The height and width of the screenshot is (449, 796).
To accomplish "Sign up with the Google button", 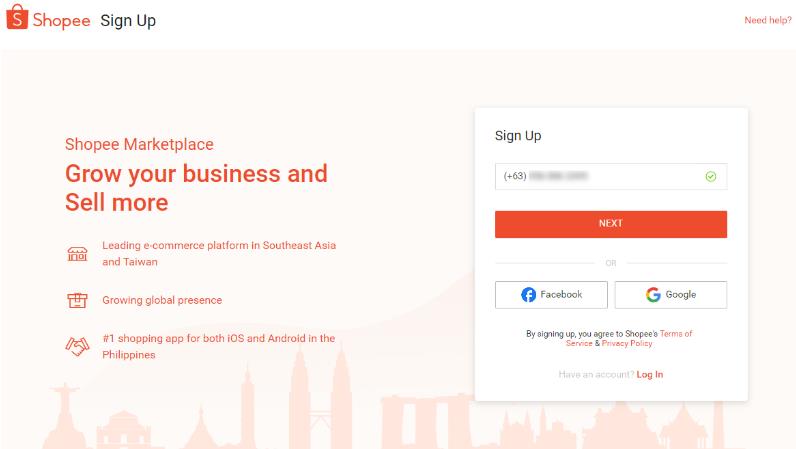I will click(671, 295).
